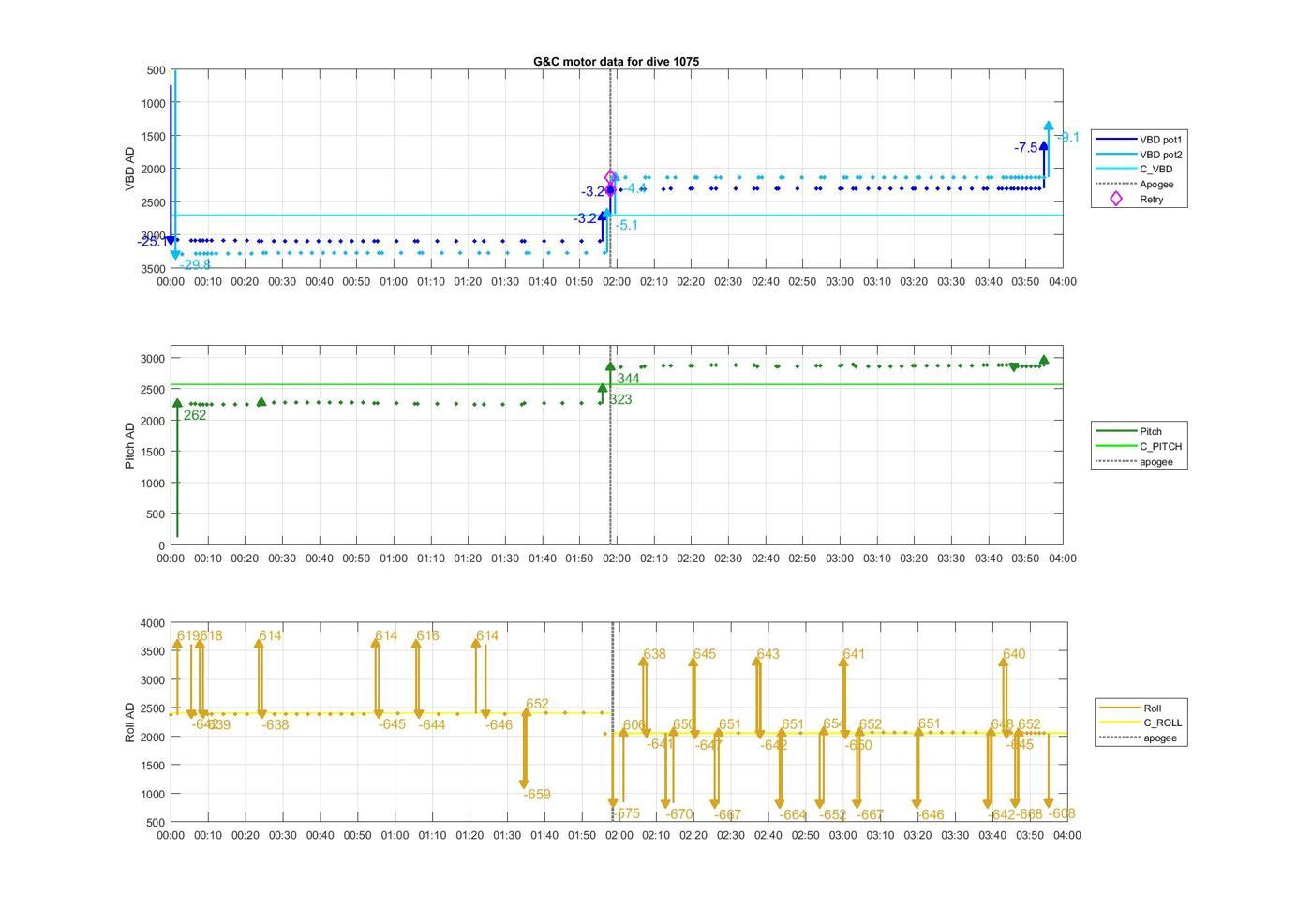Select the 'Roll' legend entry
Image resolution: width=1312 pixels, height=924 pixels.
[x=1153, y=708]
